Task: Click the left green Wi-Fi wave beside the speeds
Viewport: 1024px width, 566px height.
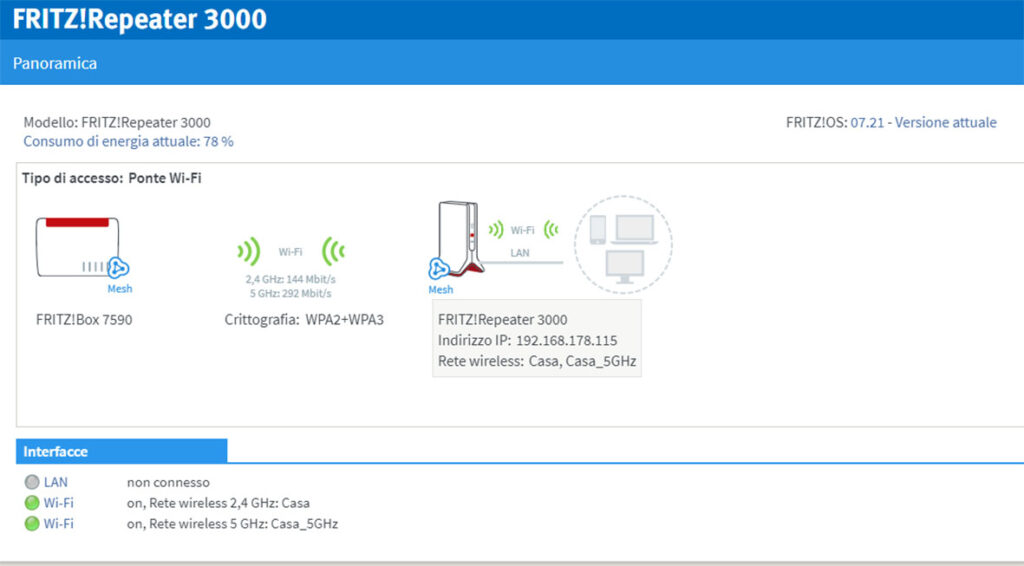Action: click(248, 251)
